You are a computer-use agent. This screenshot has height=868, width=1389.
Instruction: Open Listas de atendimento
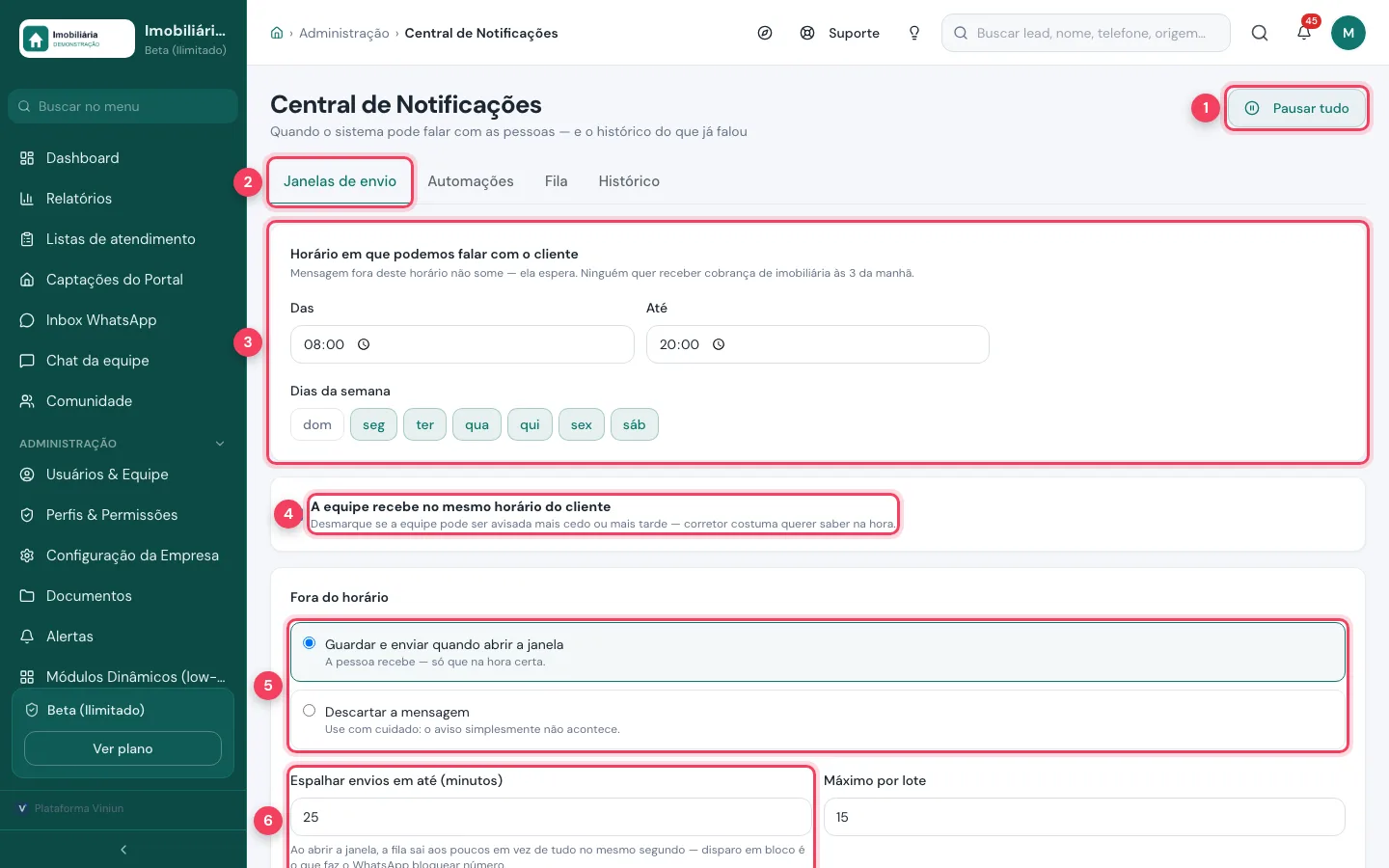pos(123,239)
